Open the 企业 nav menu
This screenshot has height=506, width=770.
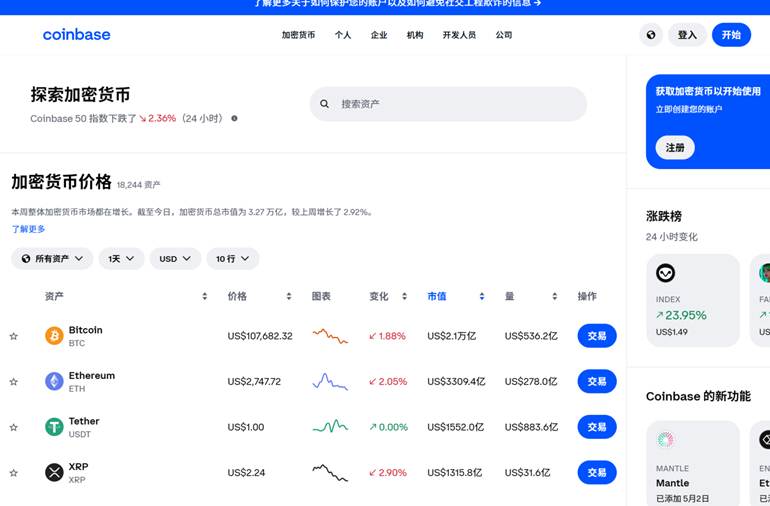379,35
